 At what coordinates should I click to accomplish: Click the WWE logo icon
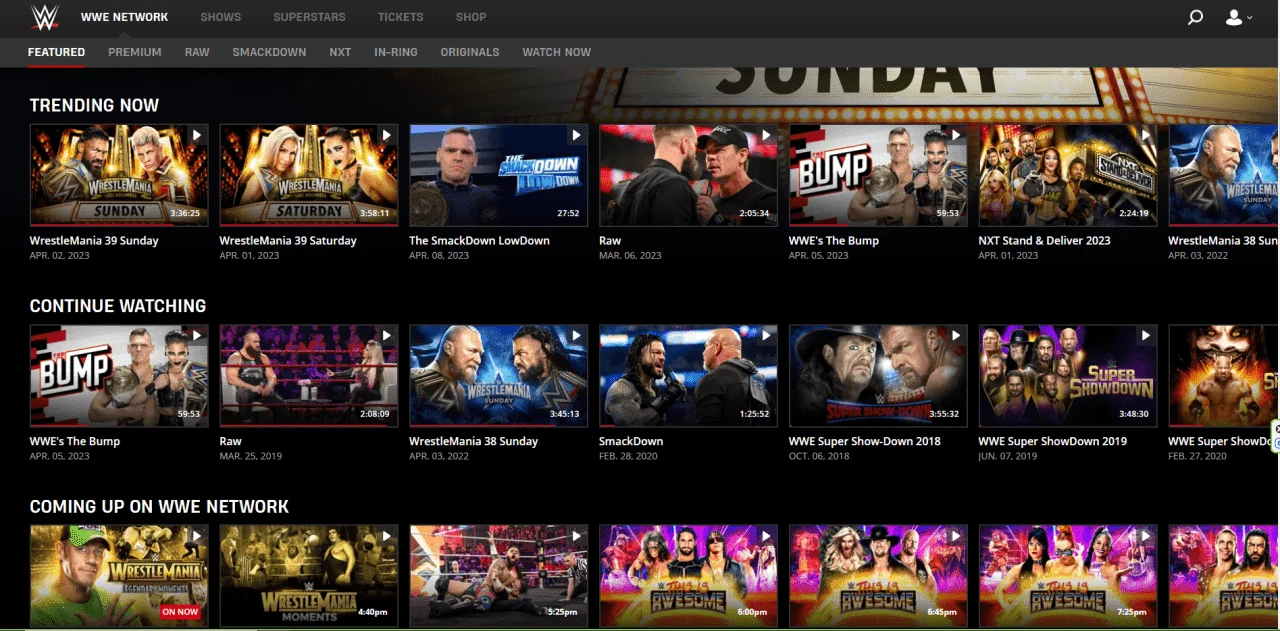click(x=45, y=17)
